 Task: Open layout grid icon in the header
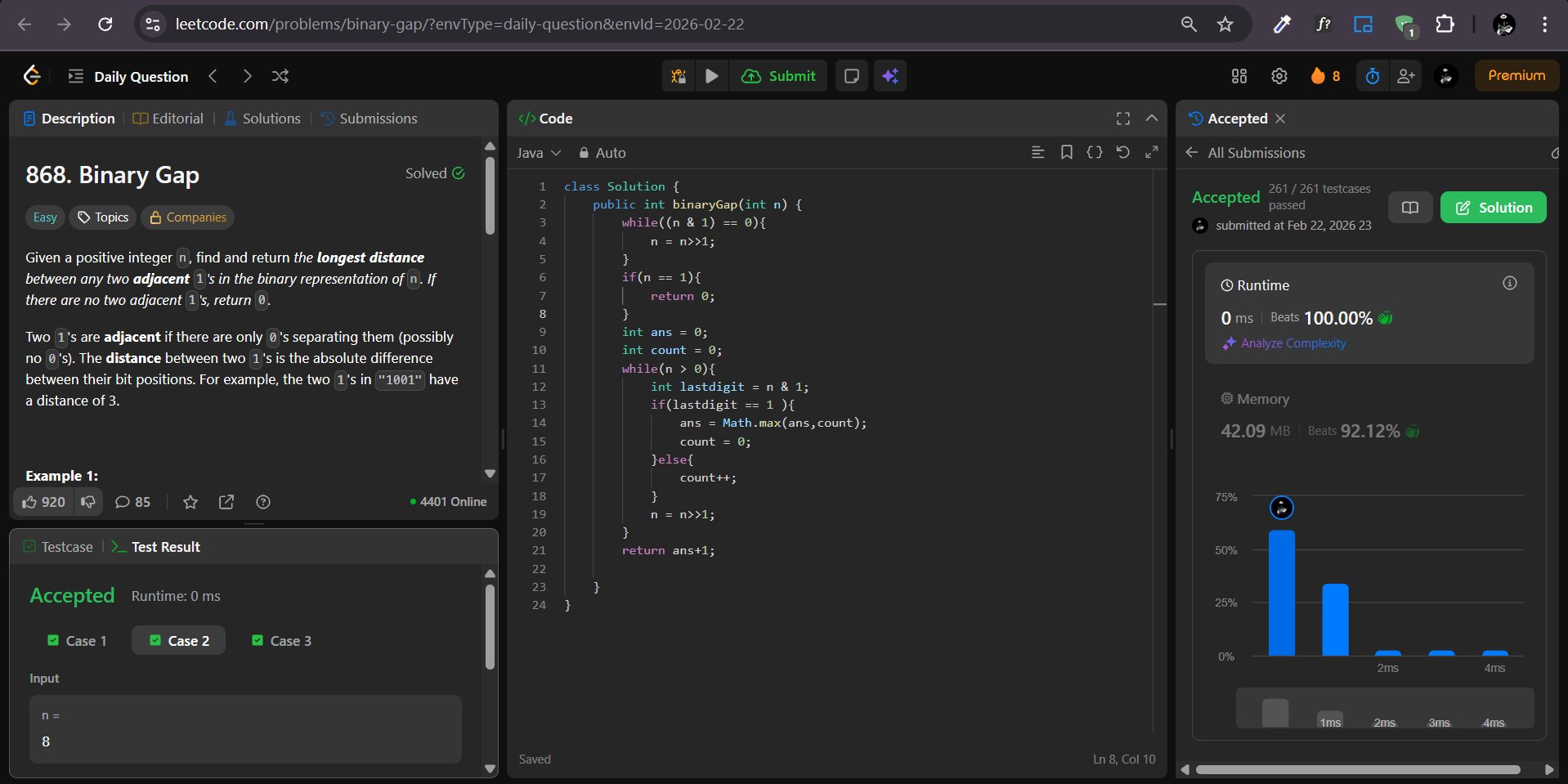click(x=1239, y=76)
